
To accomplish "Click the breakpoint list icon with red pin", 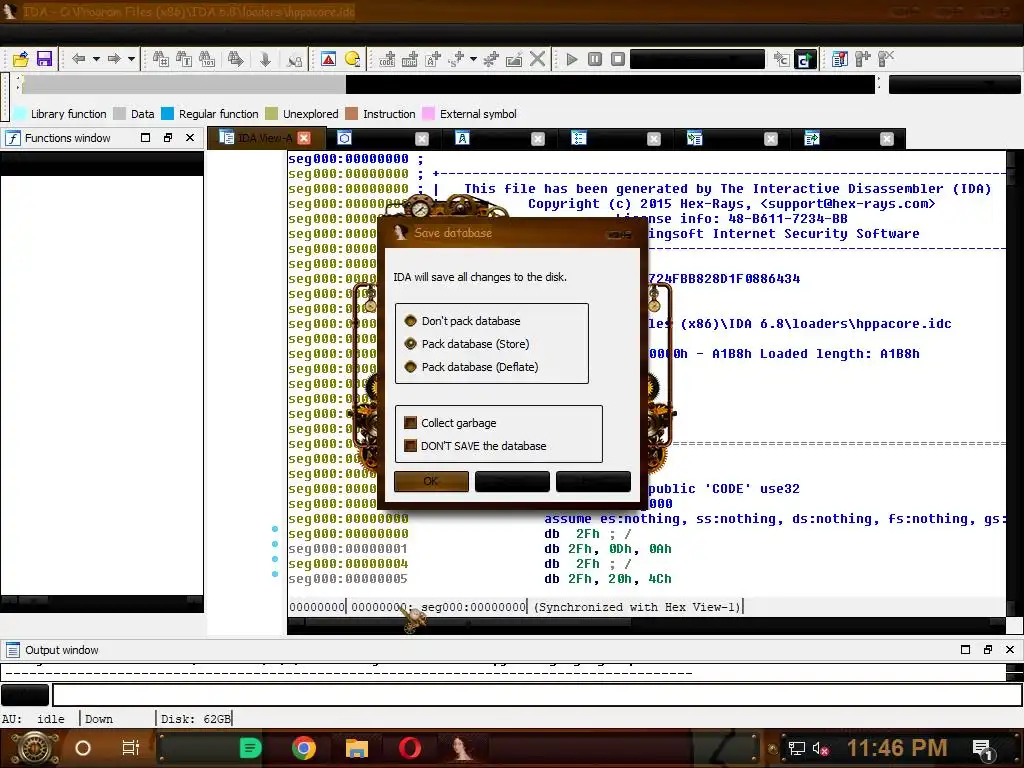I will tap(839, 59).
